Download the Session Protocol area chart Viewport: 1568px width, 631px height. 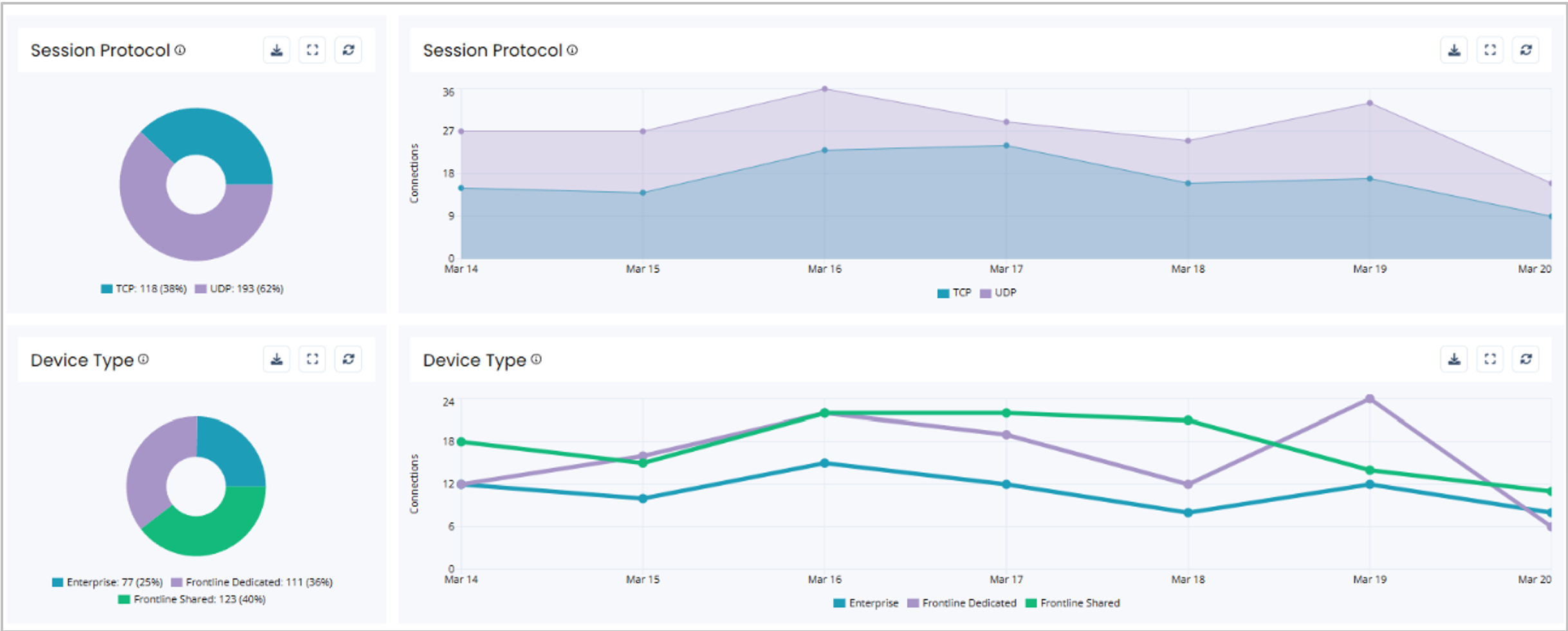[x=1454, y=50]
